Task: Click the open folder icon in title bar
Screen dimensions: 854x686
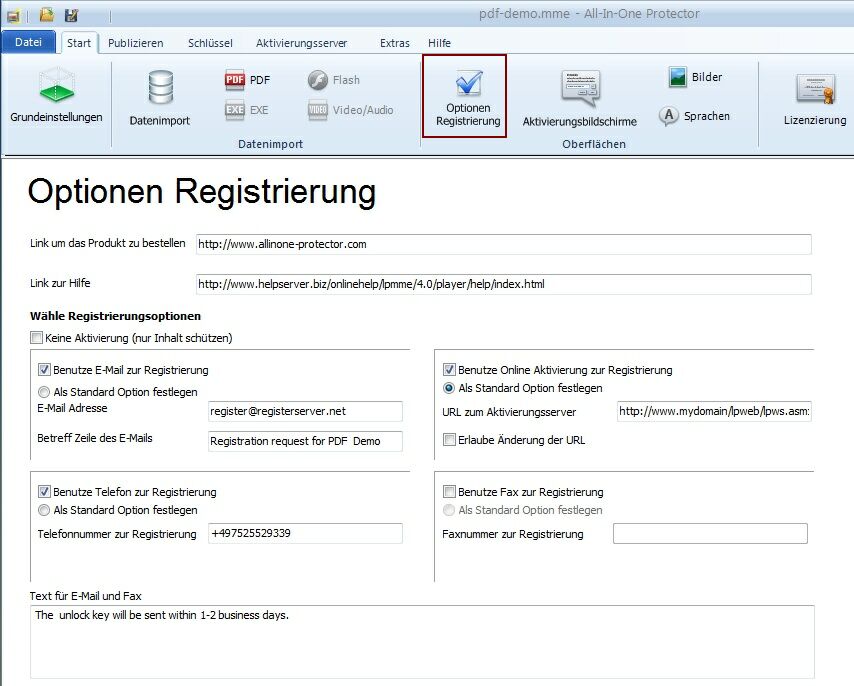Action: coord(47,15)
